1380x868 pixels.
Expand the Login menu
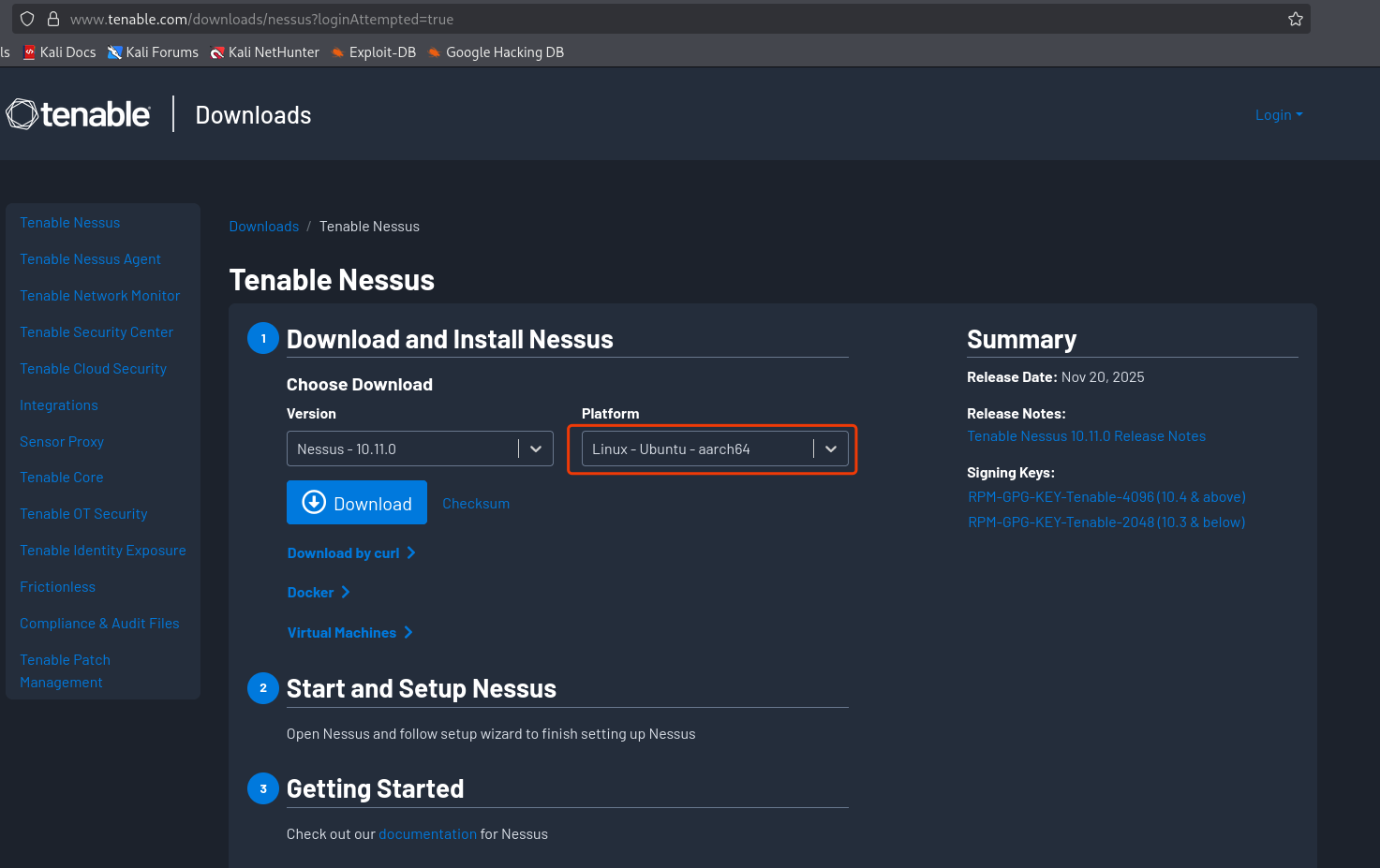tap(1279, 114)
